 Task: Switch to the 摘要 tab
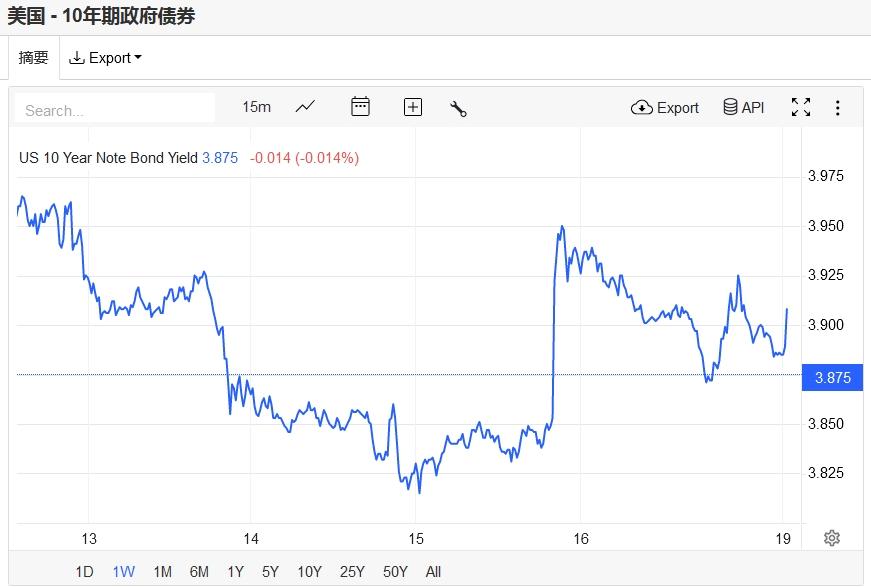click(x=34, y=58)
